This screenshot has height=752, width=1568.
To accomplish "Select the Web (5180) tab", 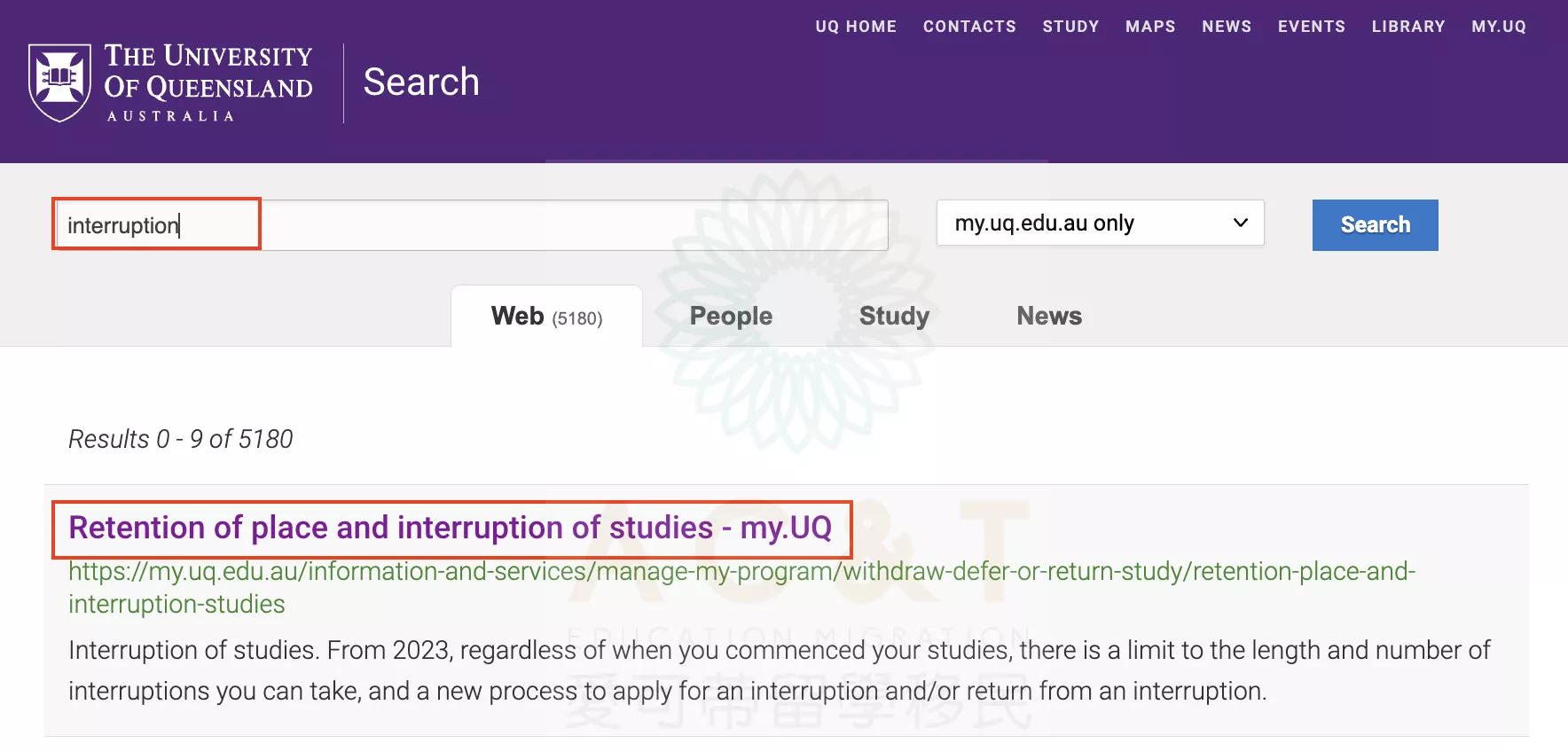I will [546, 317].
